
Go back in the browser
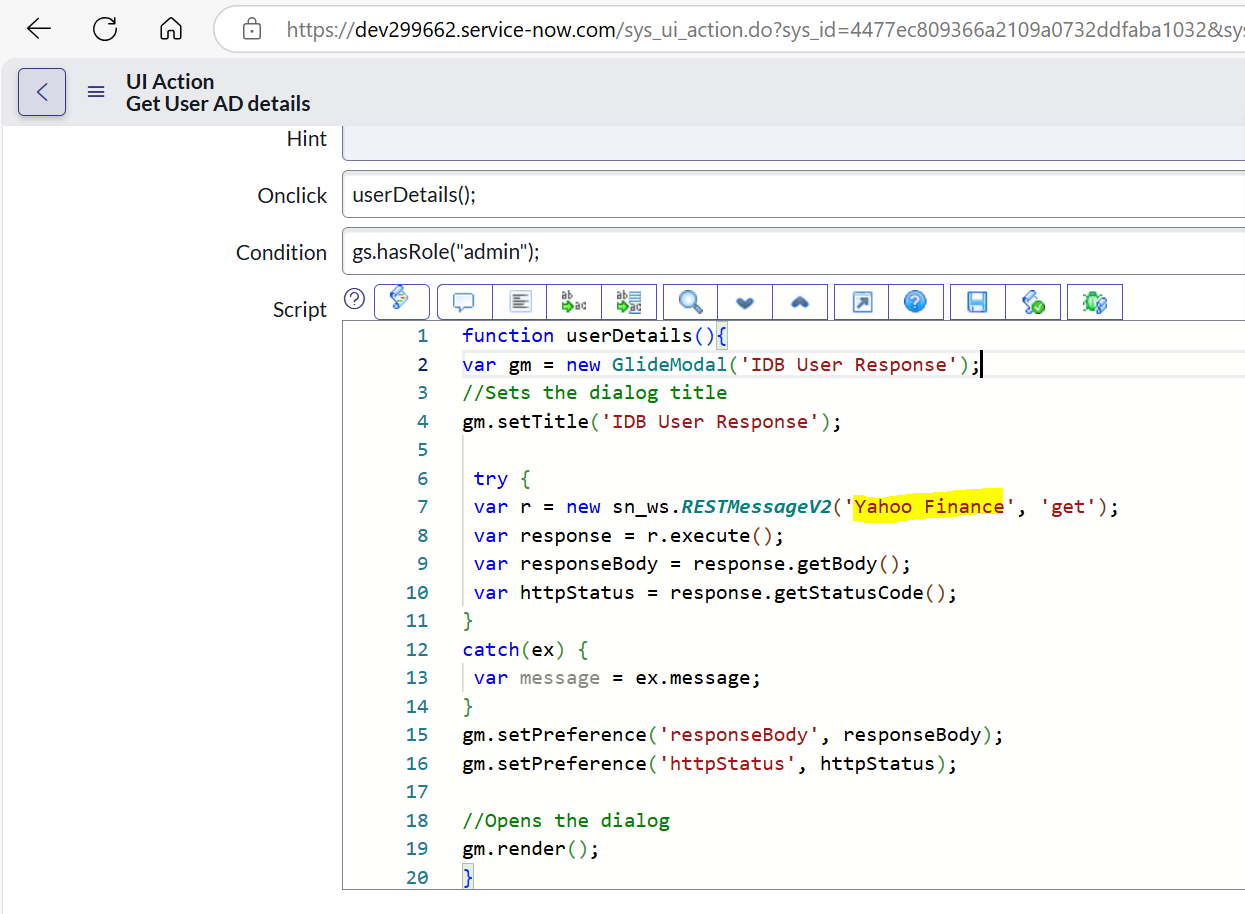pyautogui.click(x=38, y=29)
